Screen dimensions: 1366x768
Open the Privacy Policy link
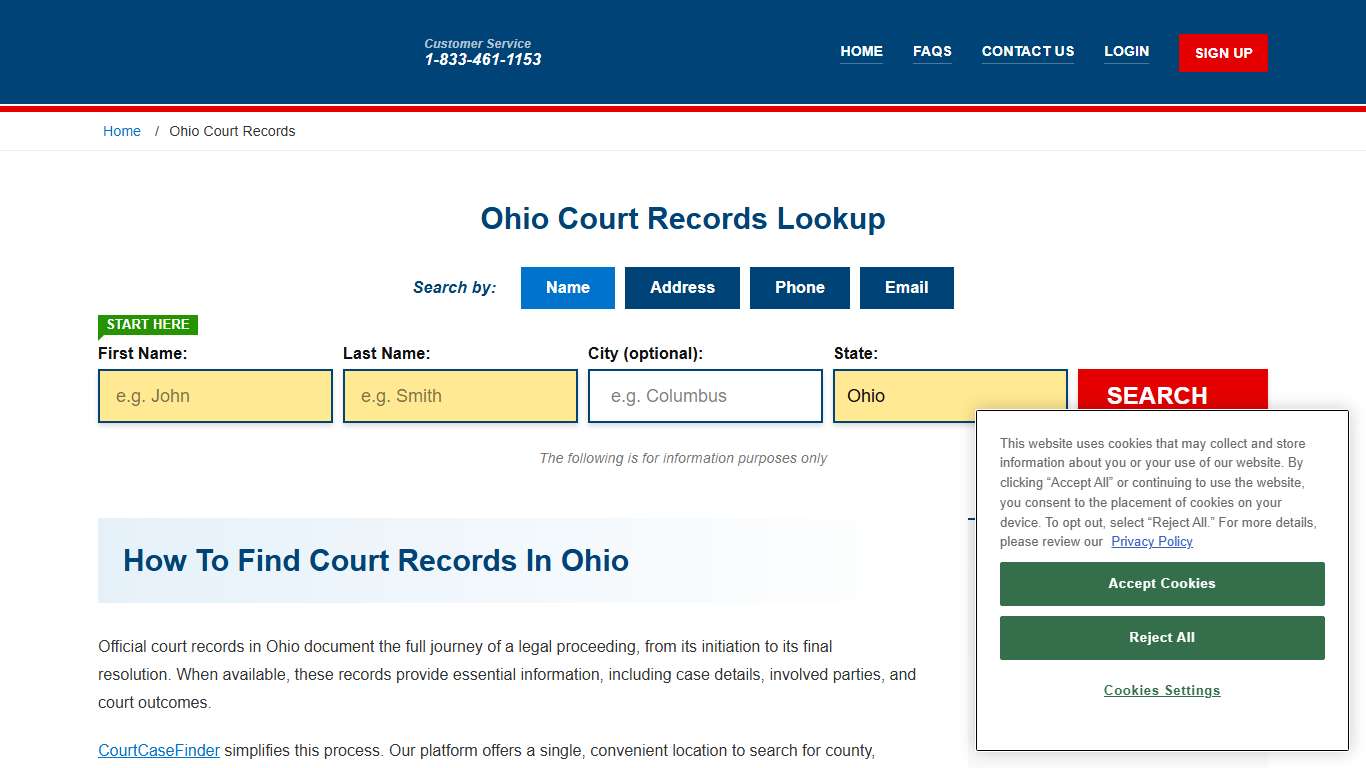(x=1151, y=541)
